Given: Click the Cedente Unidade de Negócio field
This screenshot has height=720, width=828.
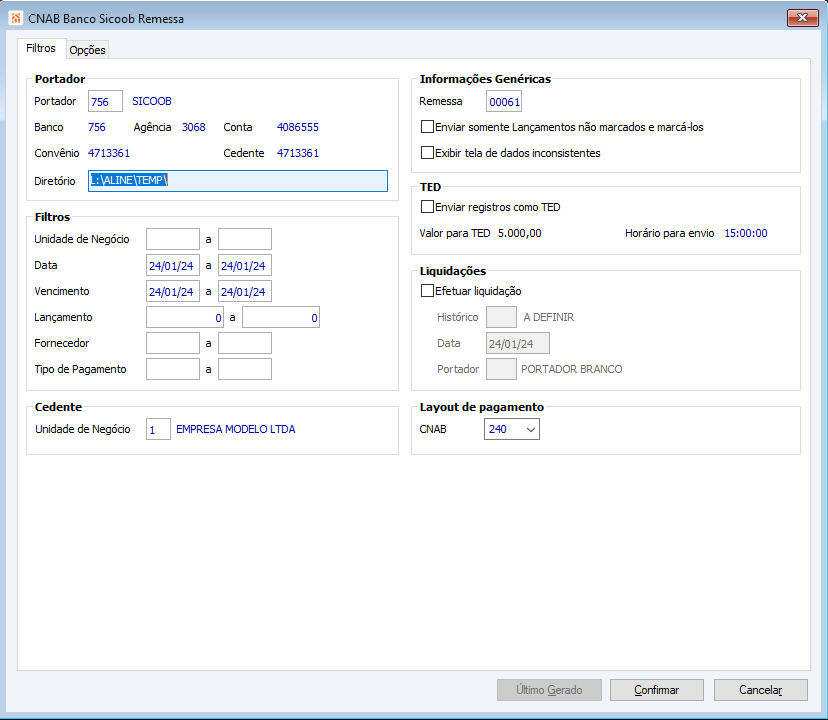Looking at the screenshot, I should (158, 429).
